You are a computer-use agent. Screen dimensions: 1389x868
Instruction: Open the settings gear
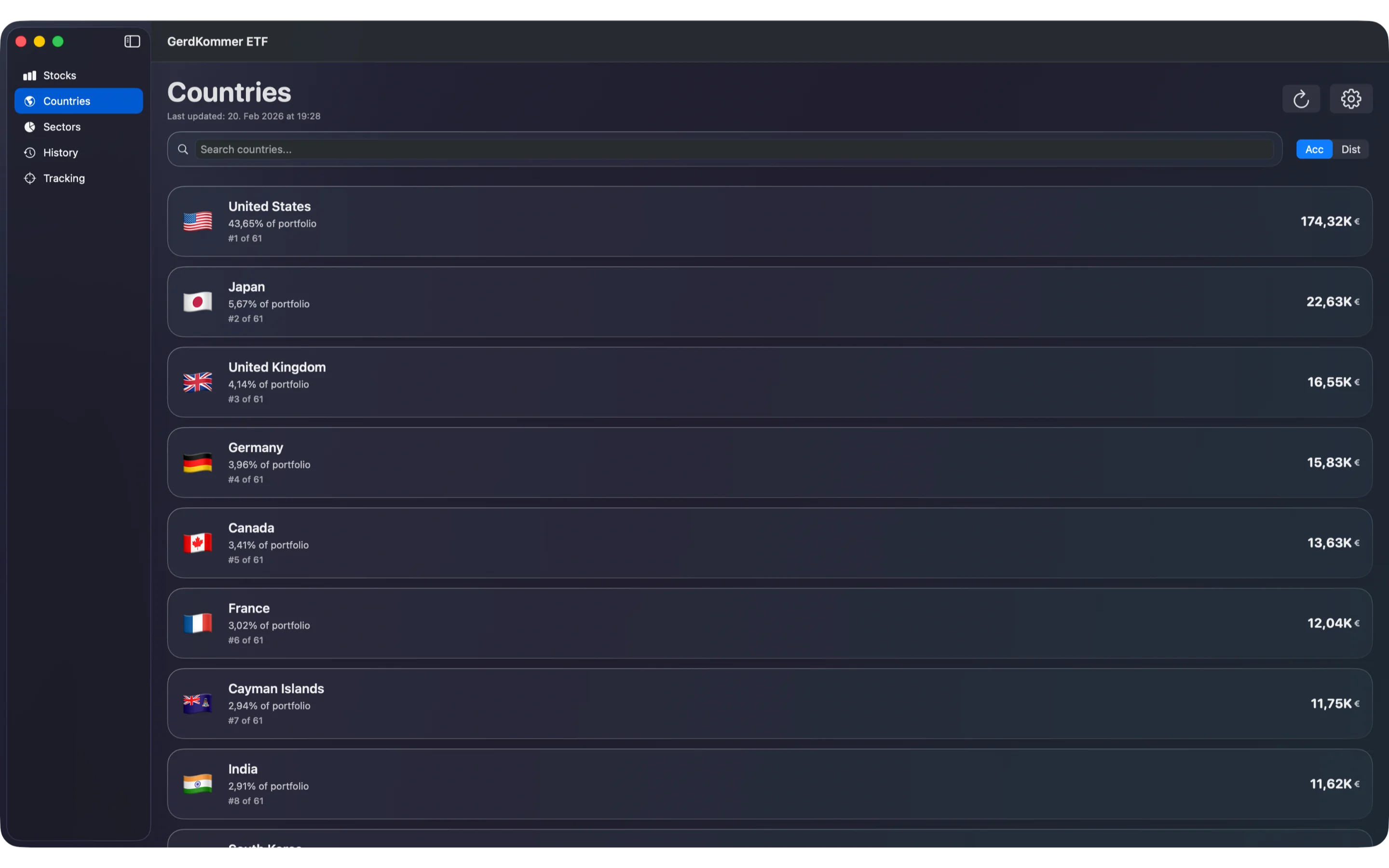[x=1350, y=98]
